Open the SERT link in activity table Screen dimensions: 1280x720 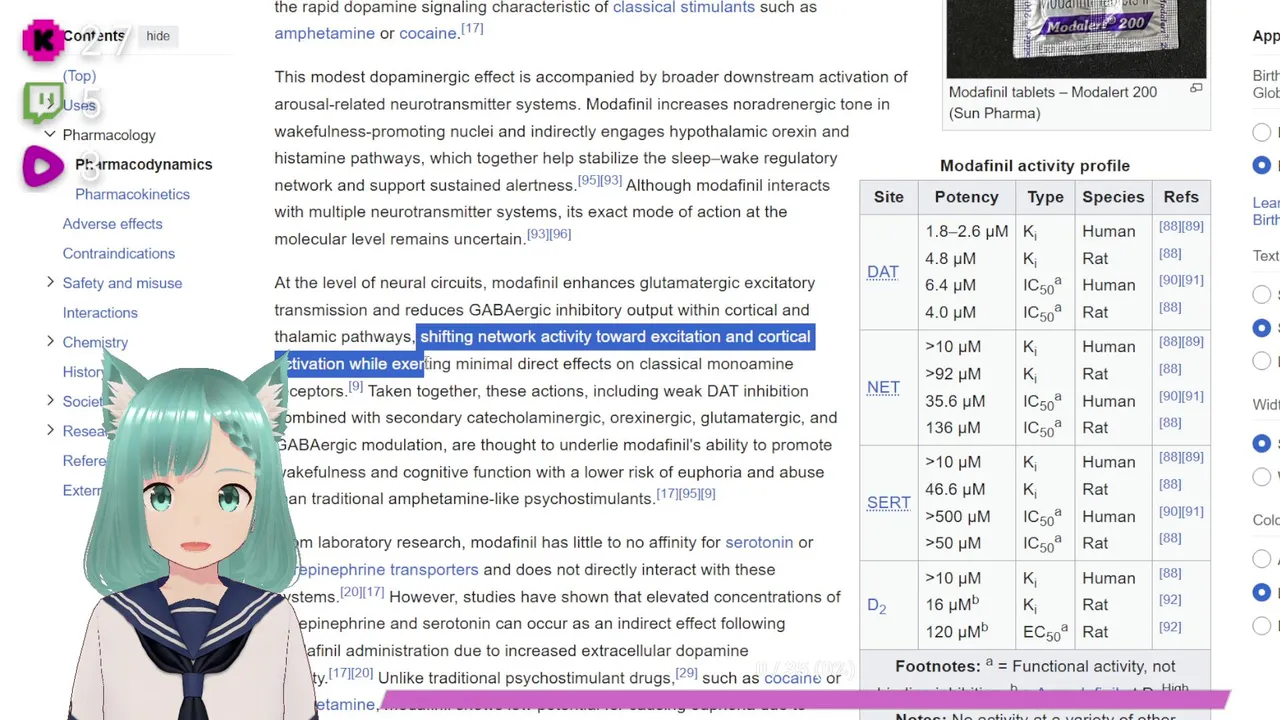coord(888,502)
